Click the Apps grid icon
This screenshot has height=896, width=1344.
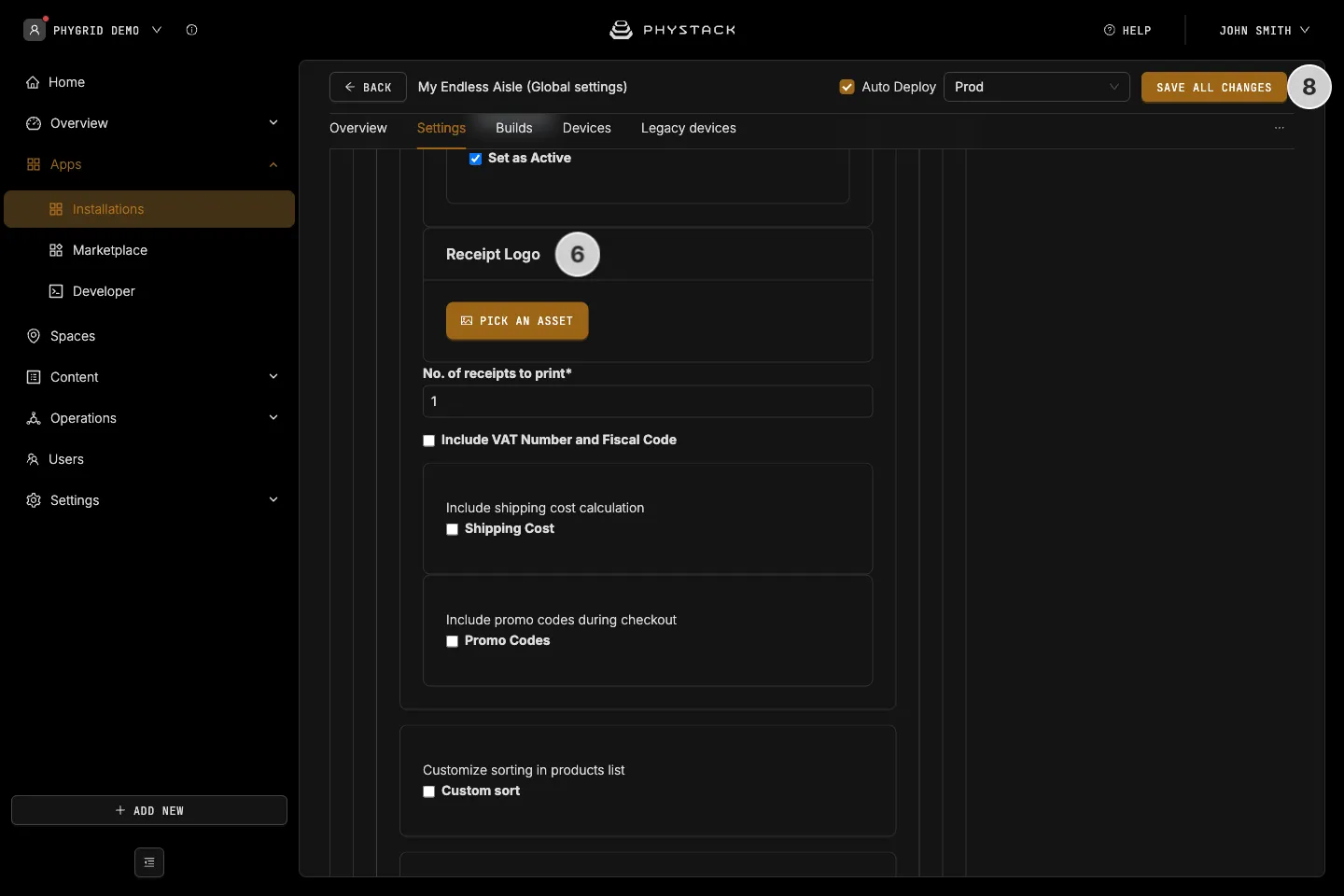[x=34, y=164]
